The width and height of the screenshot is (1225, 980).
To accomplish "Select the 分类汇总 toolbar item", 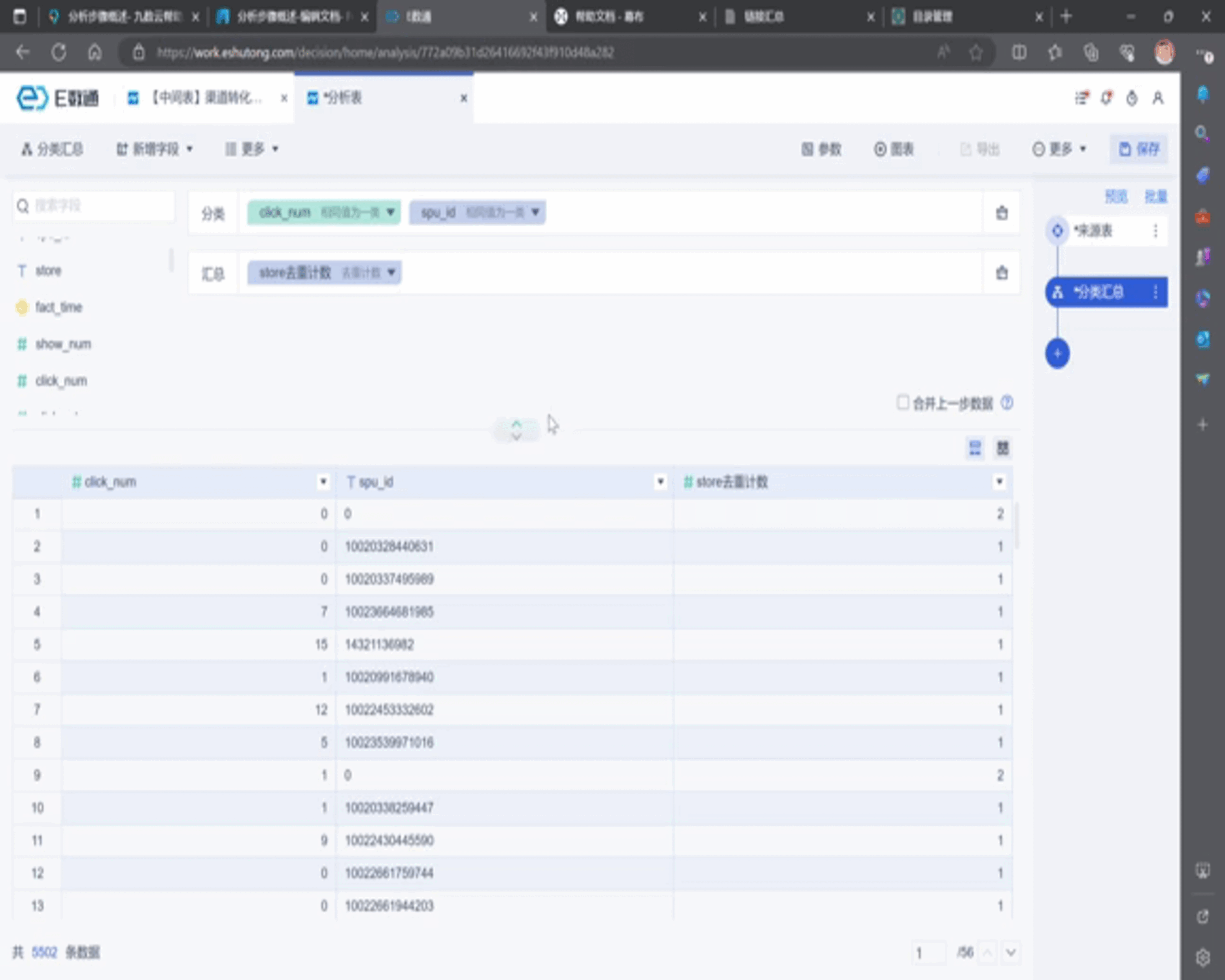I will [x=52, y=149].
